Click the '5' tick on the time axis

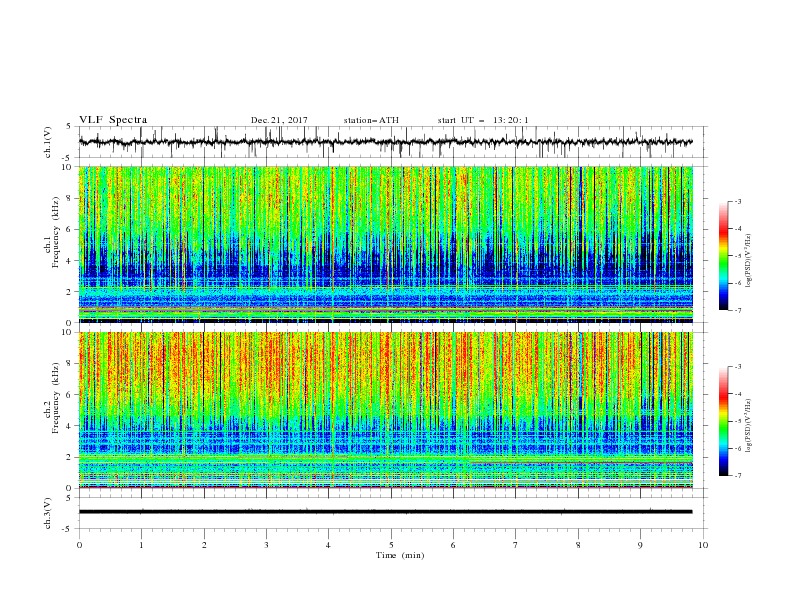391,545
